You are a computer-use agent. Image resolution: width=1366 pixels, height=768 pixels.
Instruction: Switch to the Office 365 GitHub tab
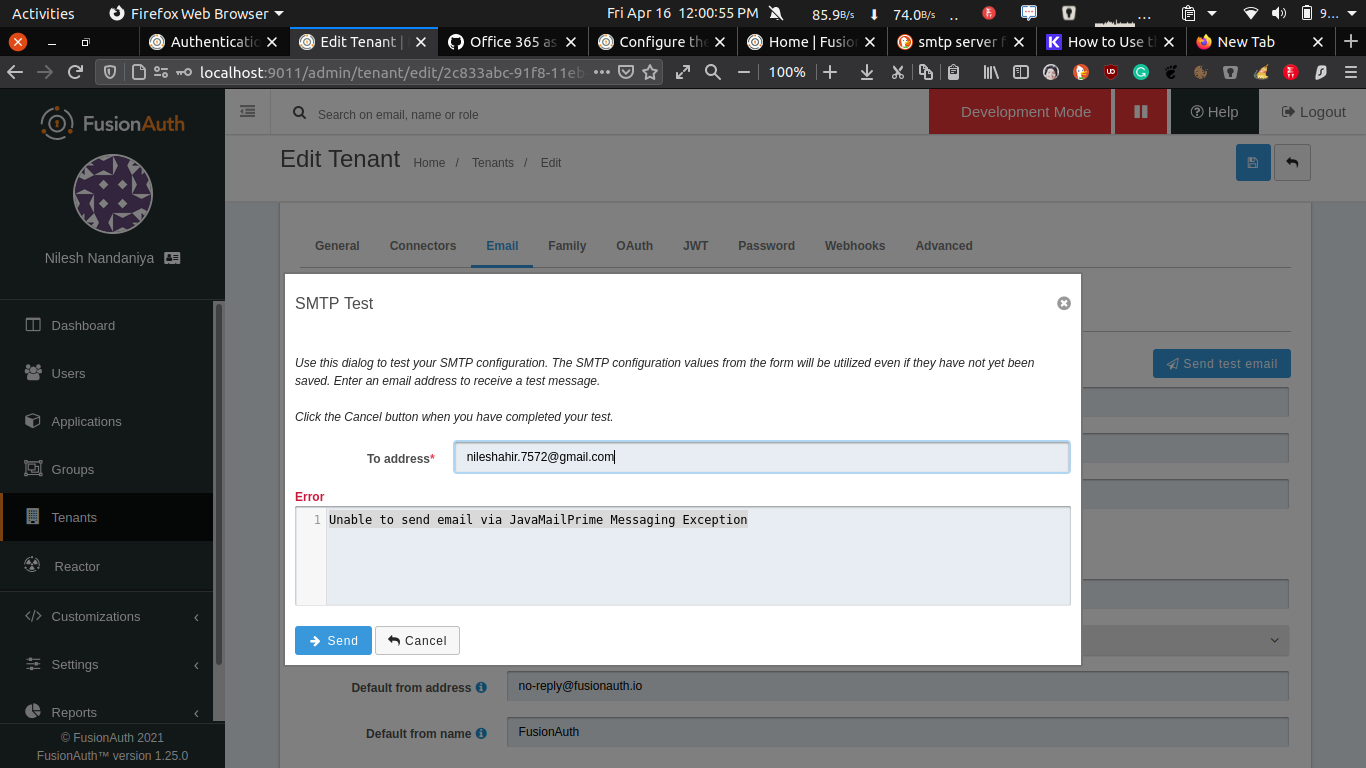512,42
